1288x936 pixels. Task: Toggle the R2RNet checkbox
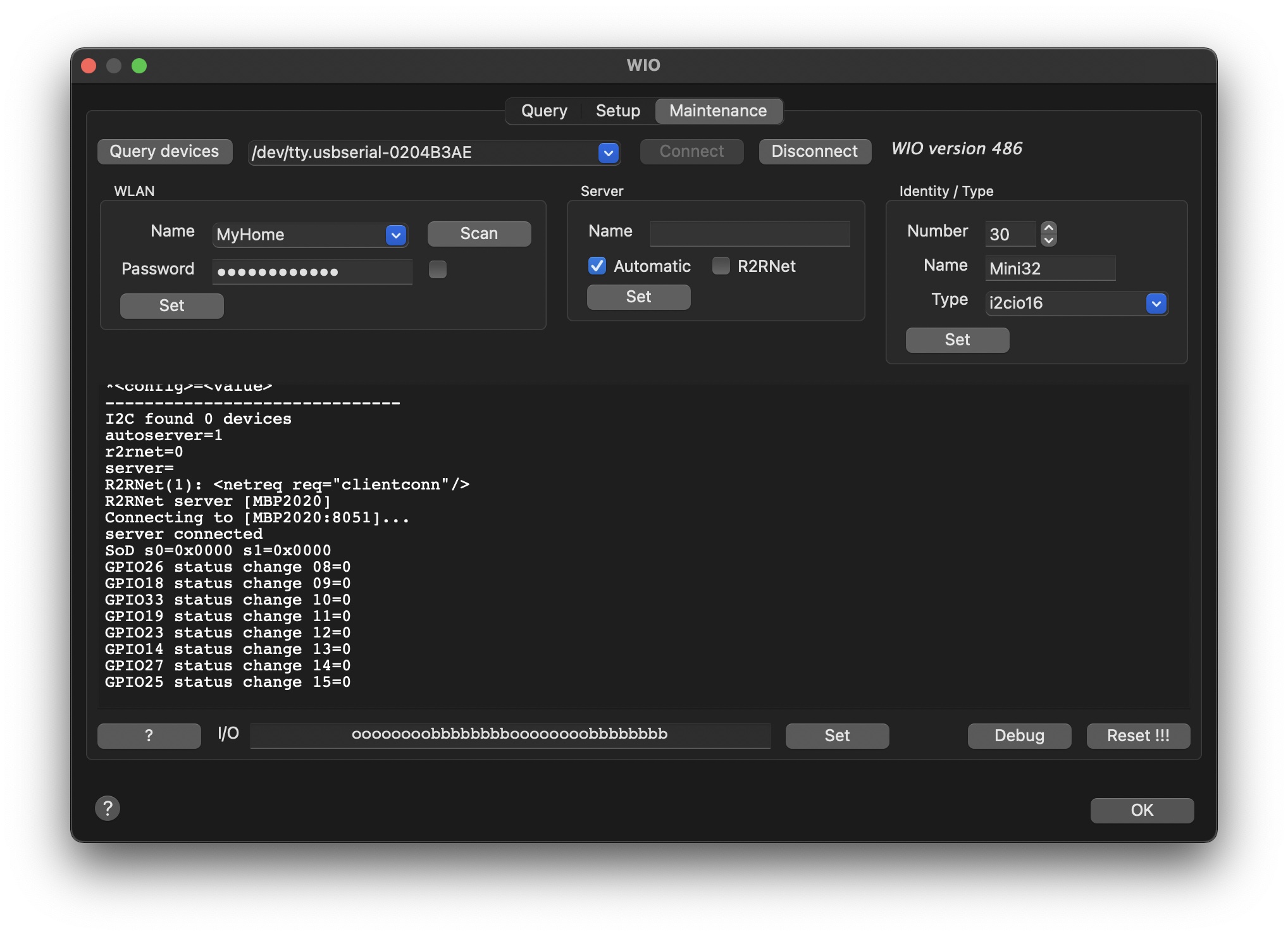(721, 266)
